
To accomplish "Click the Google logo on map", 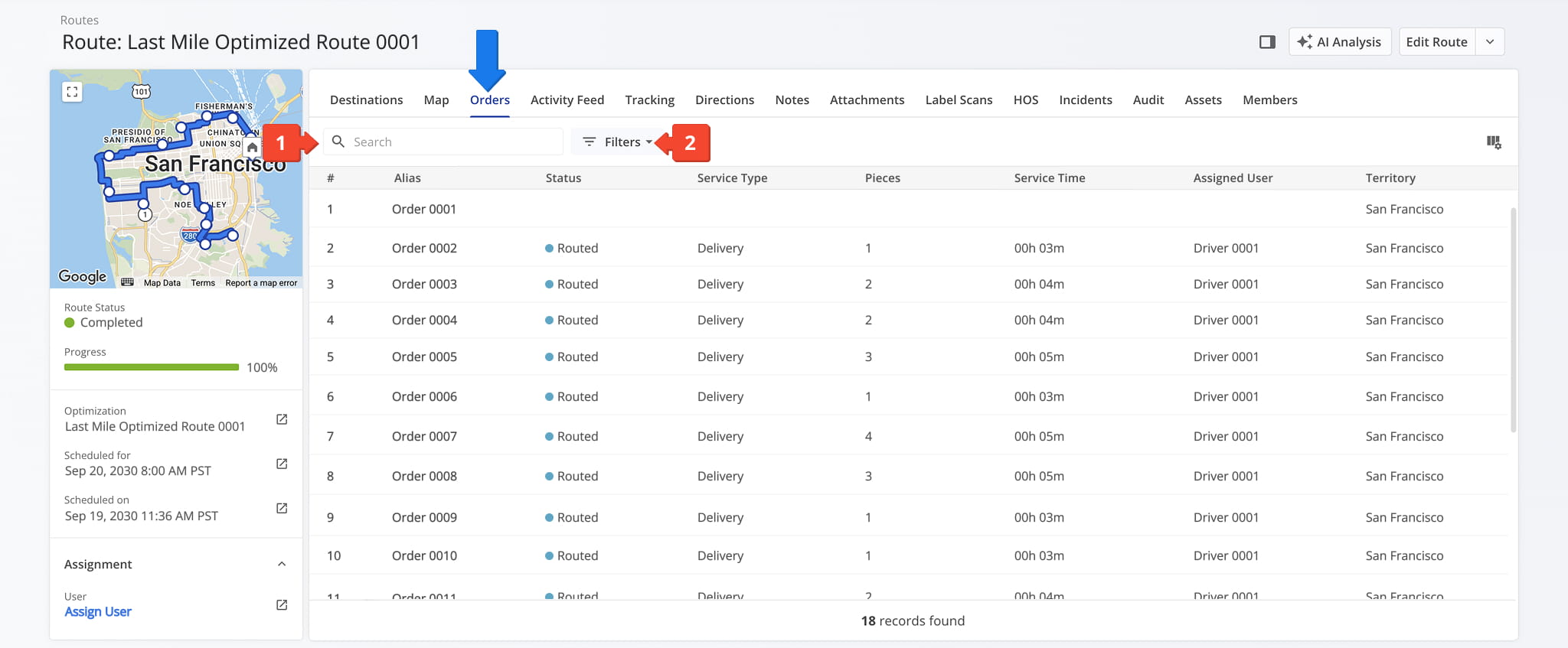I will 83,276.
